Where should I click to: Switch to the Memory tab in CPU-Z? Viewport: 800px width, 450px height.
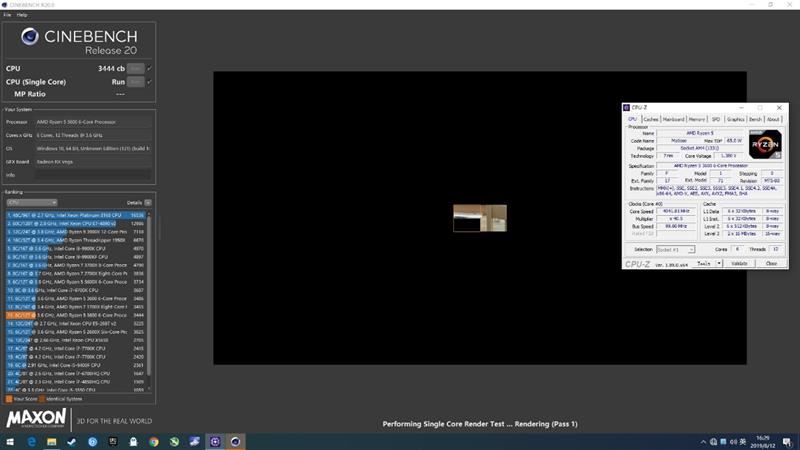pos(696,119)
